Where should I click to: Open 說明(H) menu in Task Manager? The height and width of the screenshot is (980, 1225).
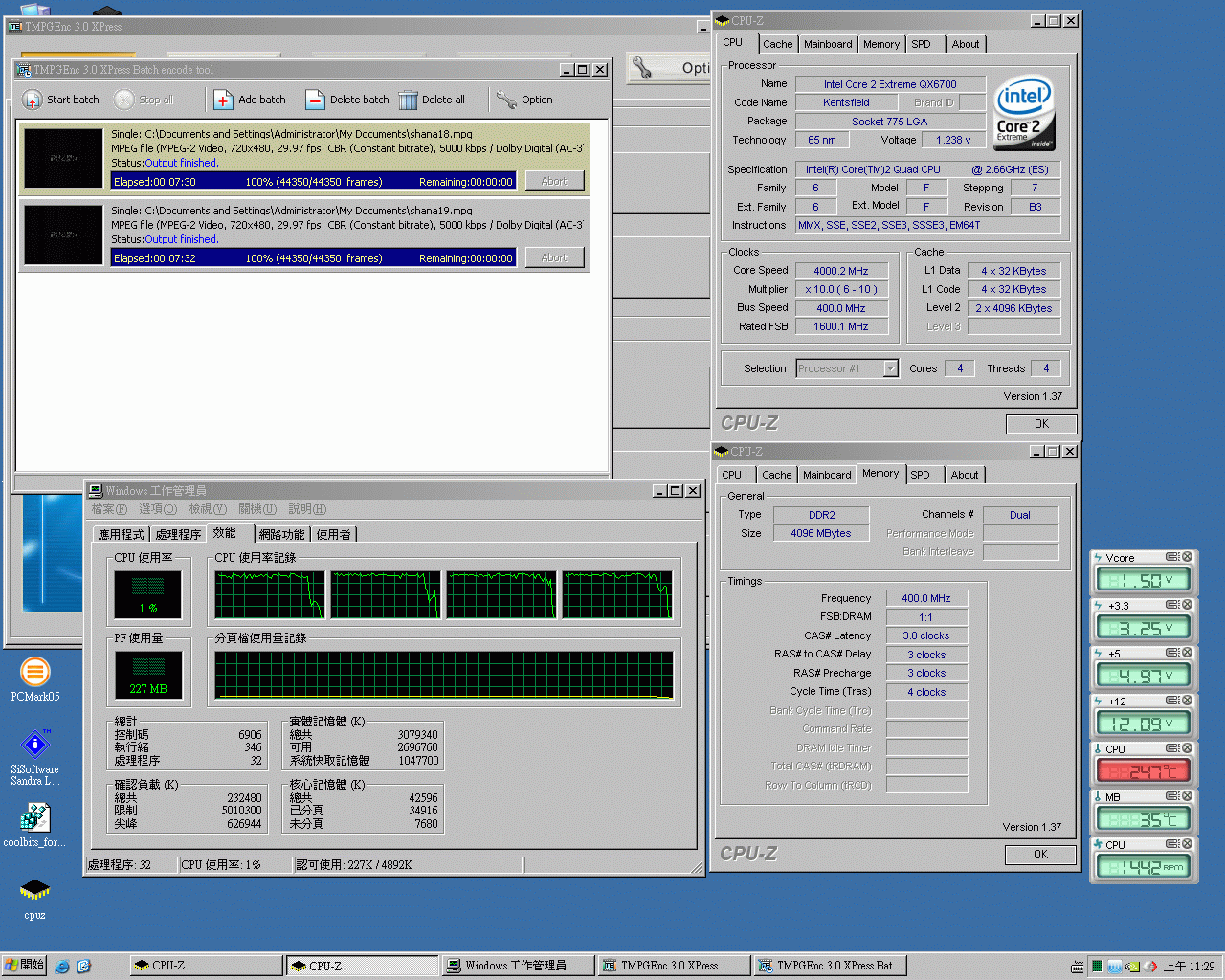tap(307, 509)
